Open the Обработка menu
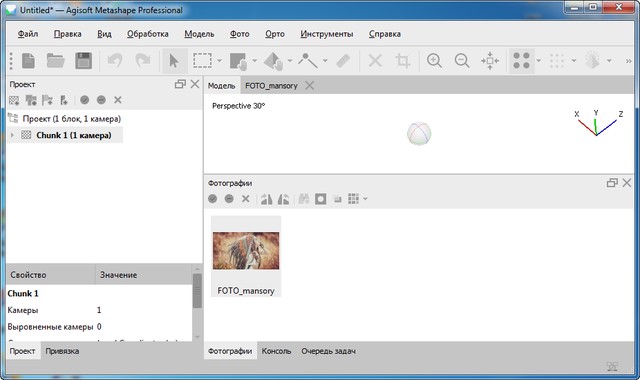Image resolution: width=640 pixels, height=380 pixels. tap(148, 34)
